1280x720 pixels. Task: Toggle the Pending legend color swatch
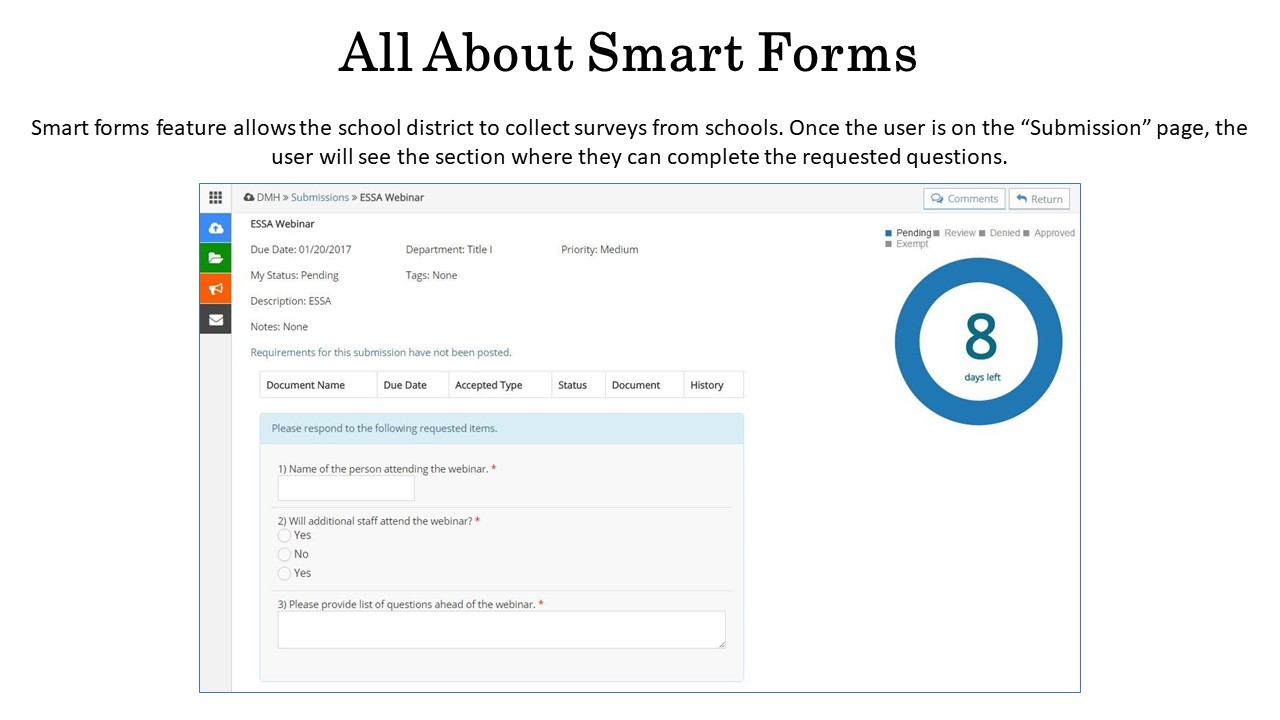click(x=888, y=233)
